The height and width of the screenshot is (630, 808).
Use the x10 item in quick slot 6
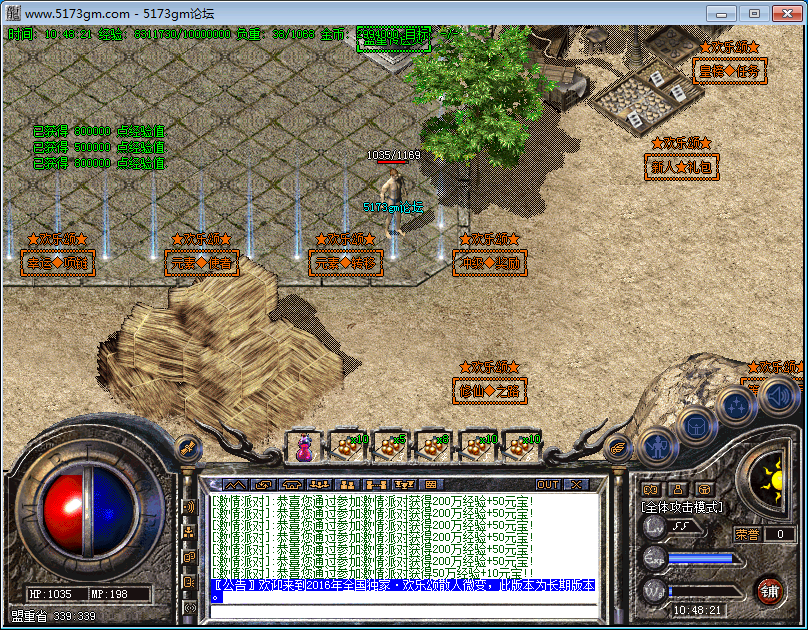coord(521,447)
